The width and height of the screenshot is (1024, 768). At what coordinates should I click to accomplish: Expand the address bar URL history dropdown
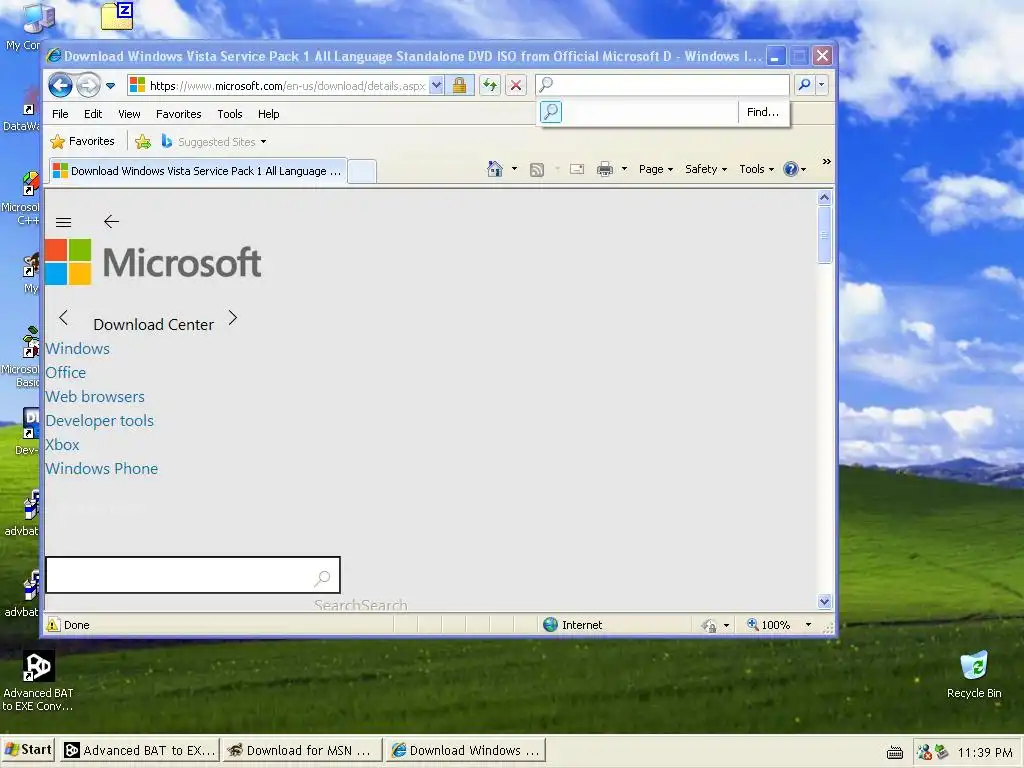click(437, 86)
